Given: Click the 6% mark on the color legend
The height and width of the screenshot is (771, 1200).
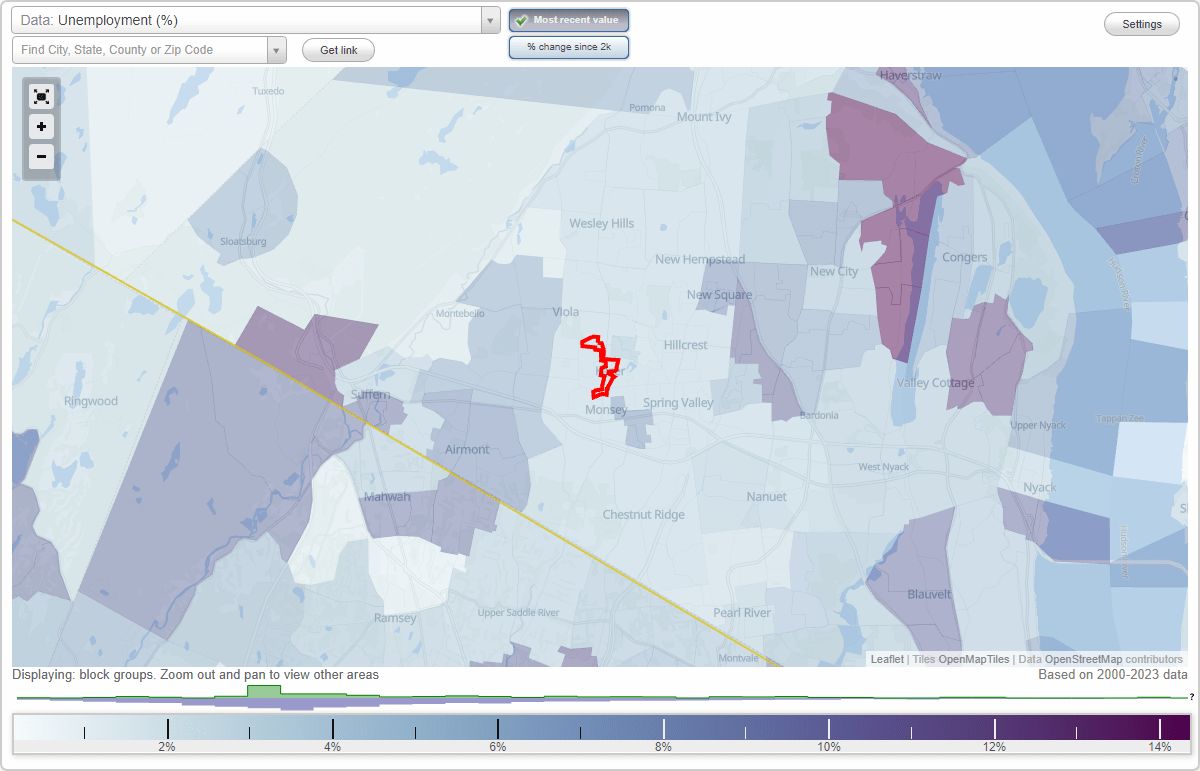Looking at the screenshot, I should click(497, 730).
